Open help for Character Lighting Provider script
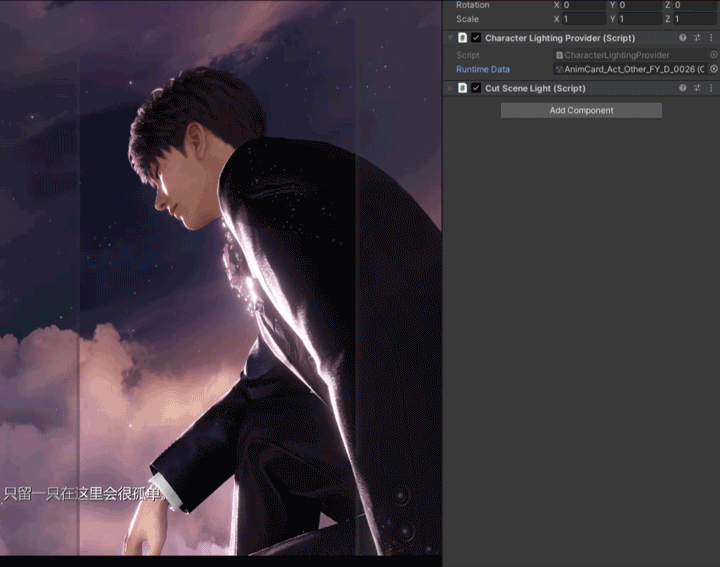720x567 pixels. pyautogui.click(x=683, y=38)
